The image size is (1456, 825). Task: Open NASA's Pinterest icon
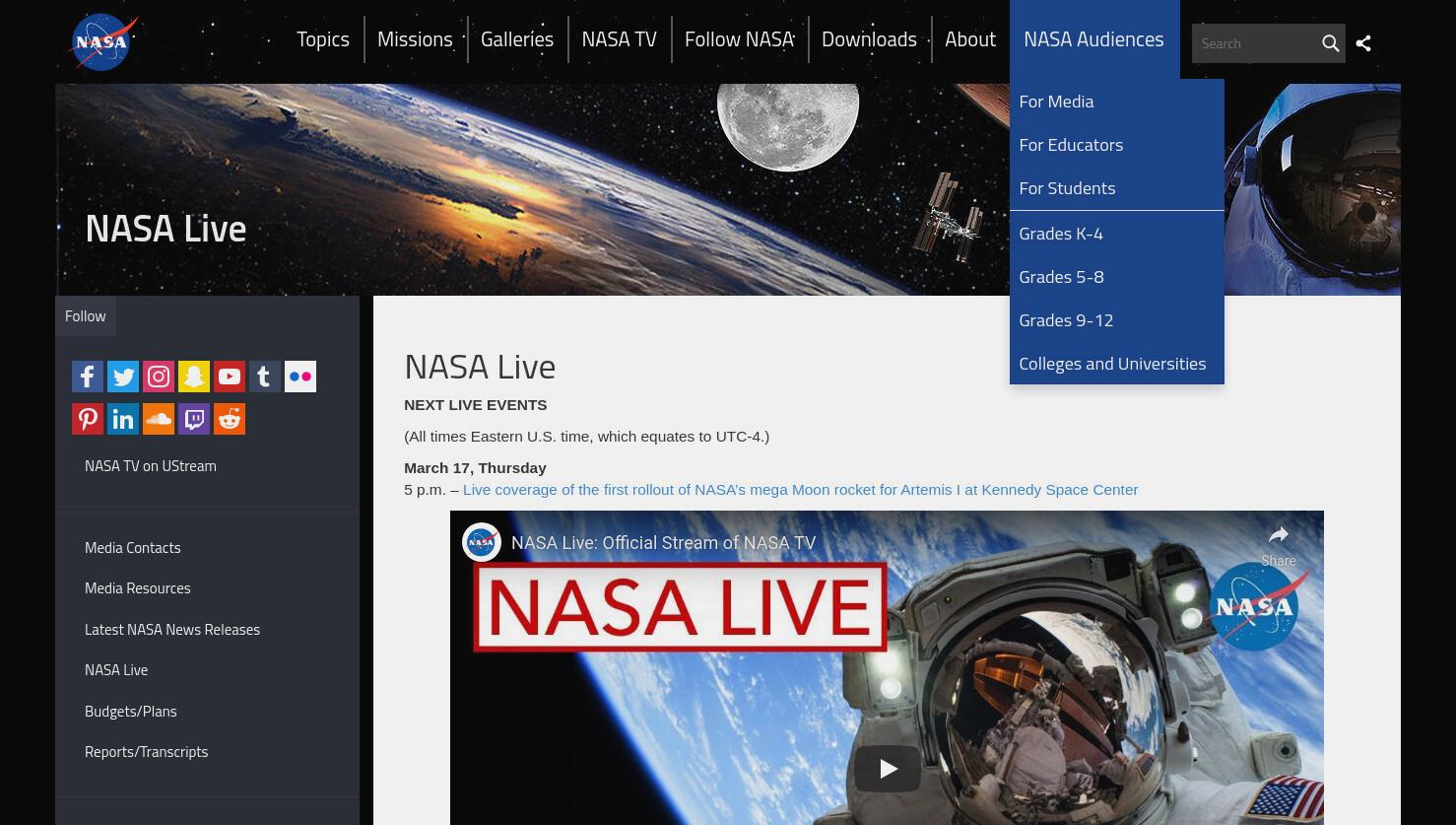click(88, 419)
